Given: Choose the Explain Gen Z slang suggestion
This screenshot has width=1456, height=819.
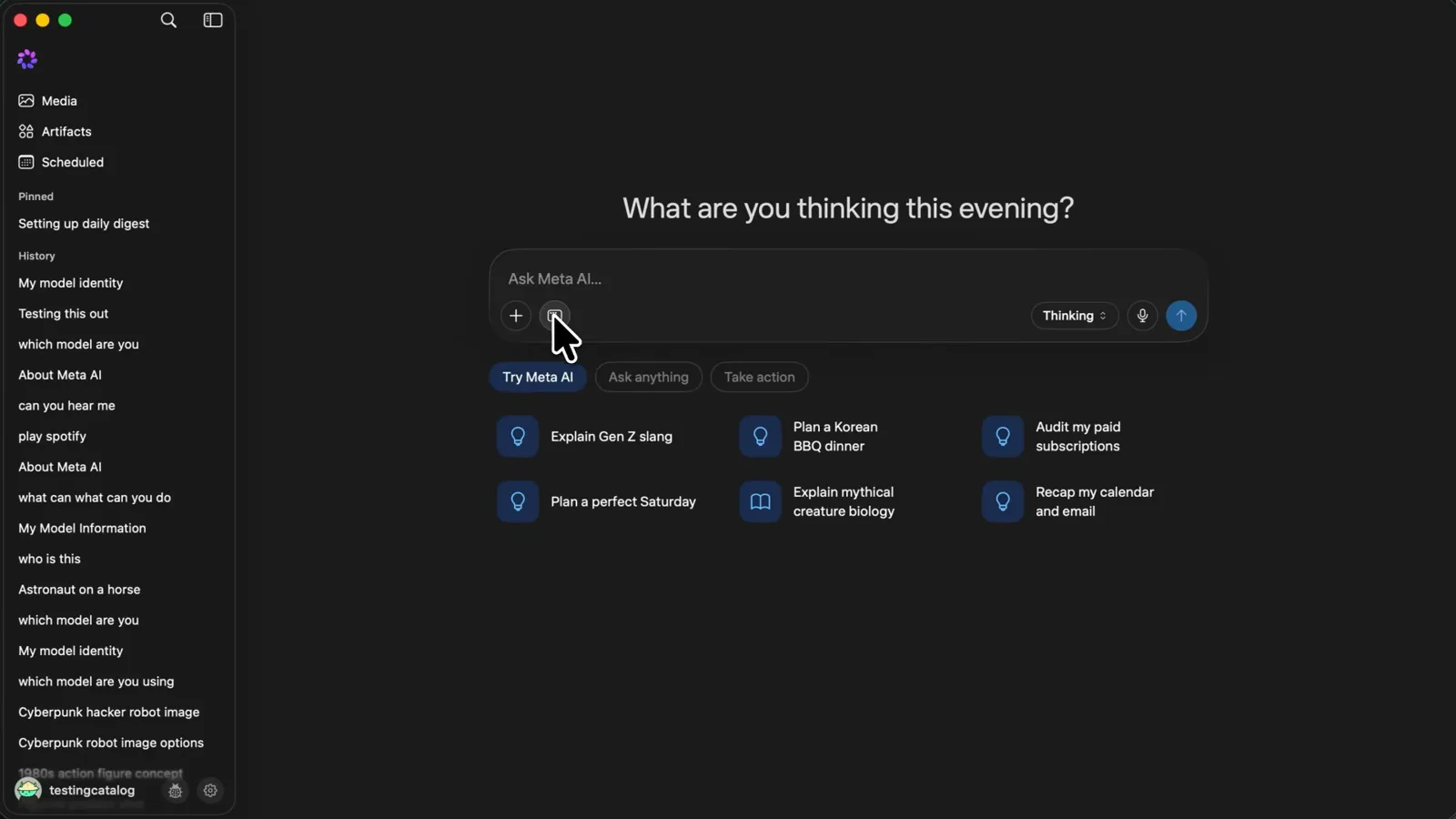Looking at the screenshot, I should pos(585,437).
